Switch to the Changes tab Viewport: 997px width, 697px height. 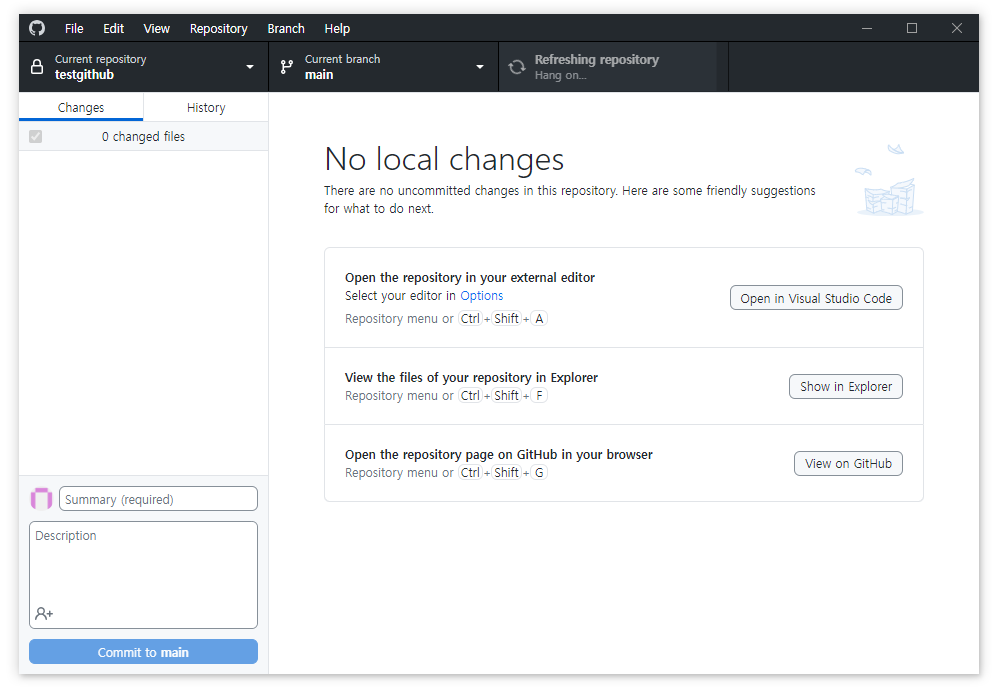(x=81, y=107)
